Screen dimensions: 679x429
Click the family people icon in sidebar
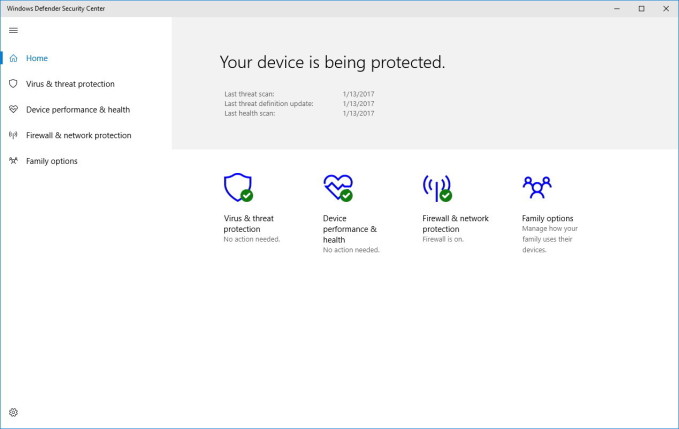click(x=13, y=161)
